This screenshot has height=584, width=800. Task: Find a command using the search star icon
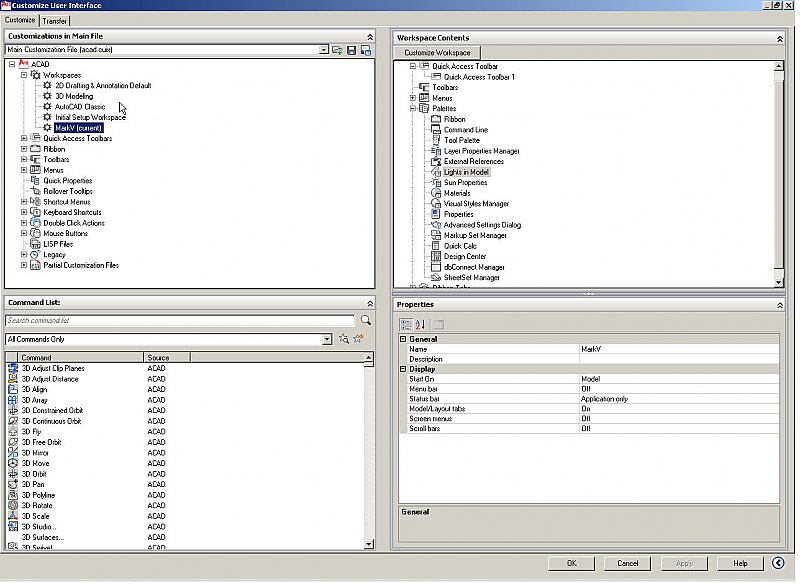click(344, 339)
